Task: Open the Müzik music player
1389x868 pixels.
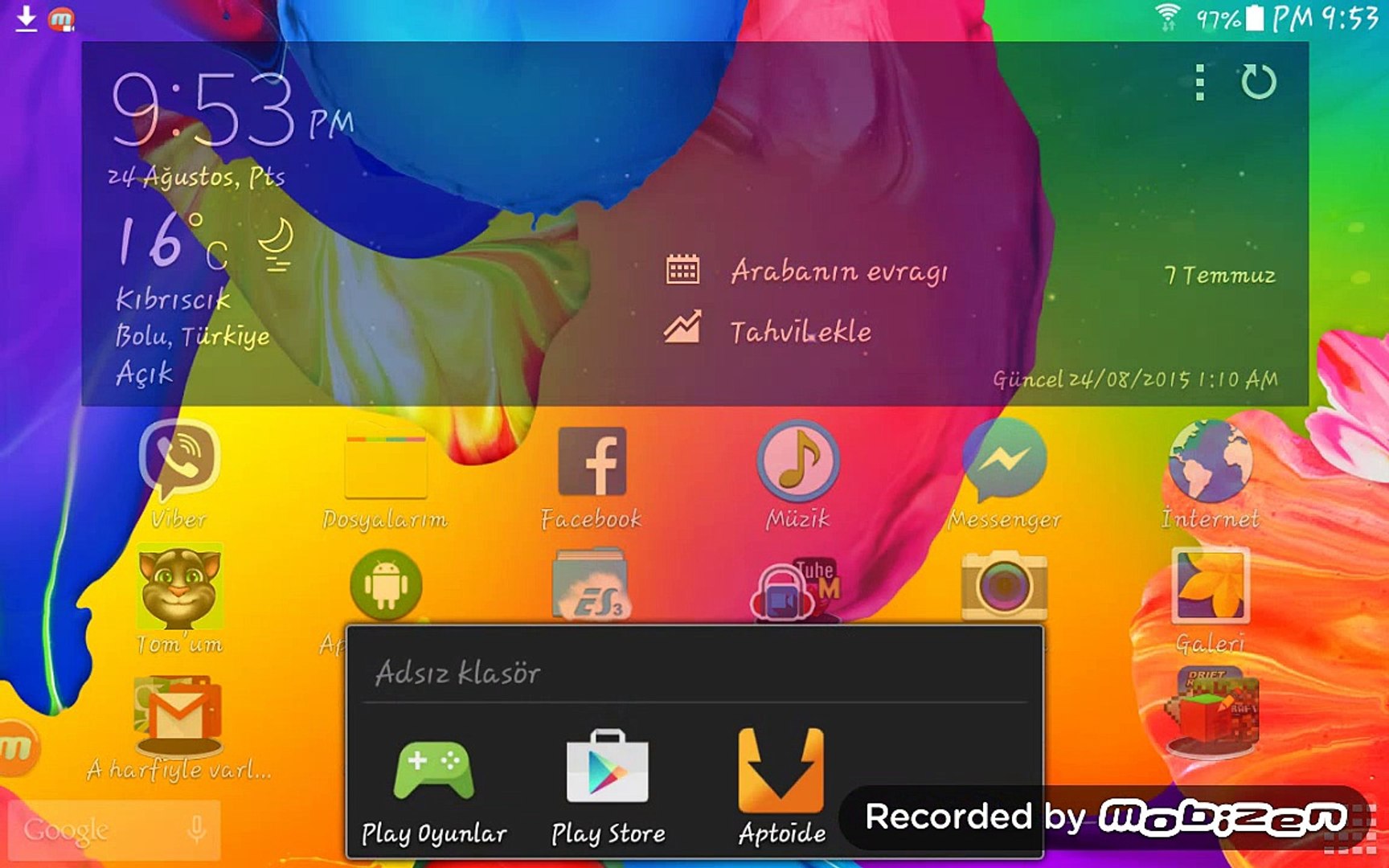Action: (x=797, y=461)
